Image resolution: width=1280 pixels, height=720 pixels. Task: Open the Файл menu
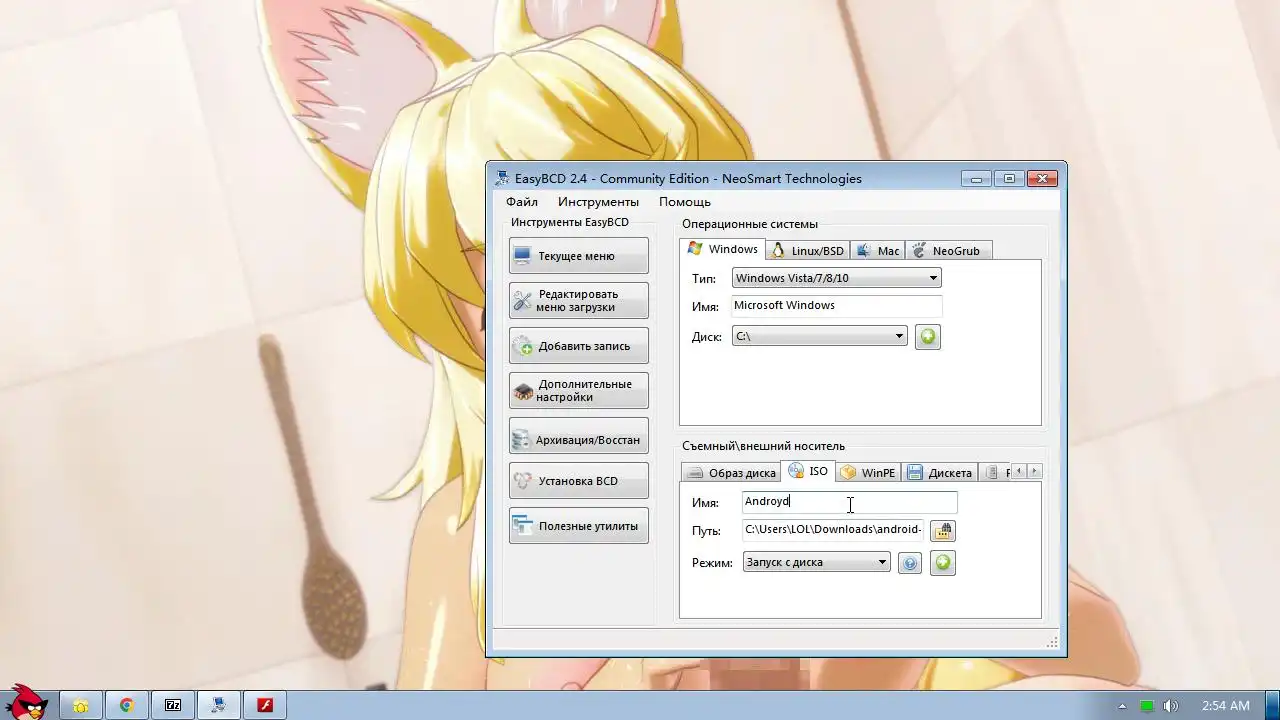pos(521,202)
